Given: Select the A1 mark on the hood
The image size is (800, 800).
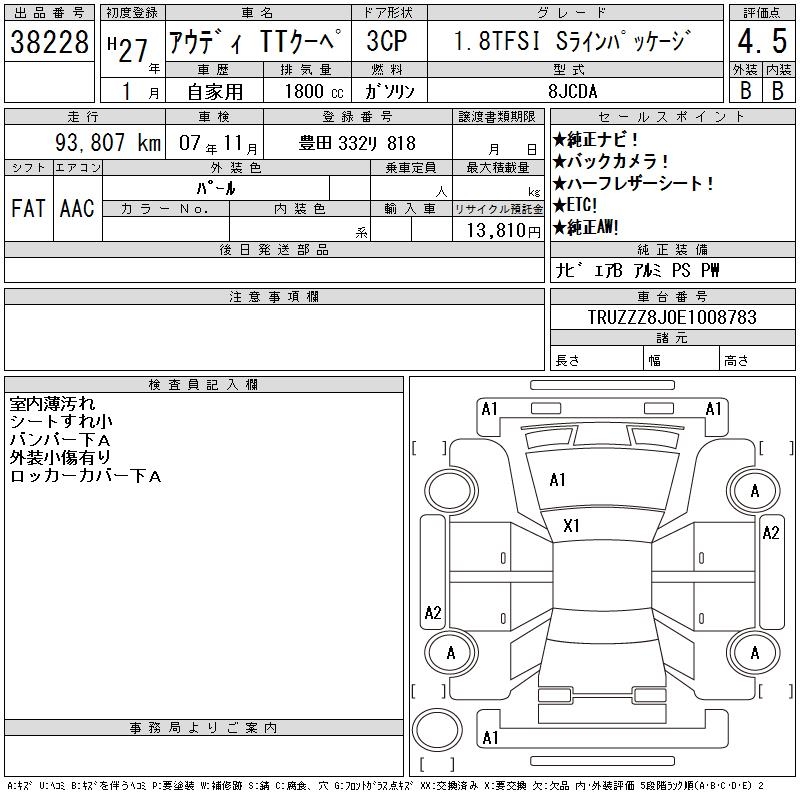Looking at the screenshot, I should pyautogui.click(x=557, y=480).
